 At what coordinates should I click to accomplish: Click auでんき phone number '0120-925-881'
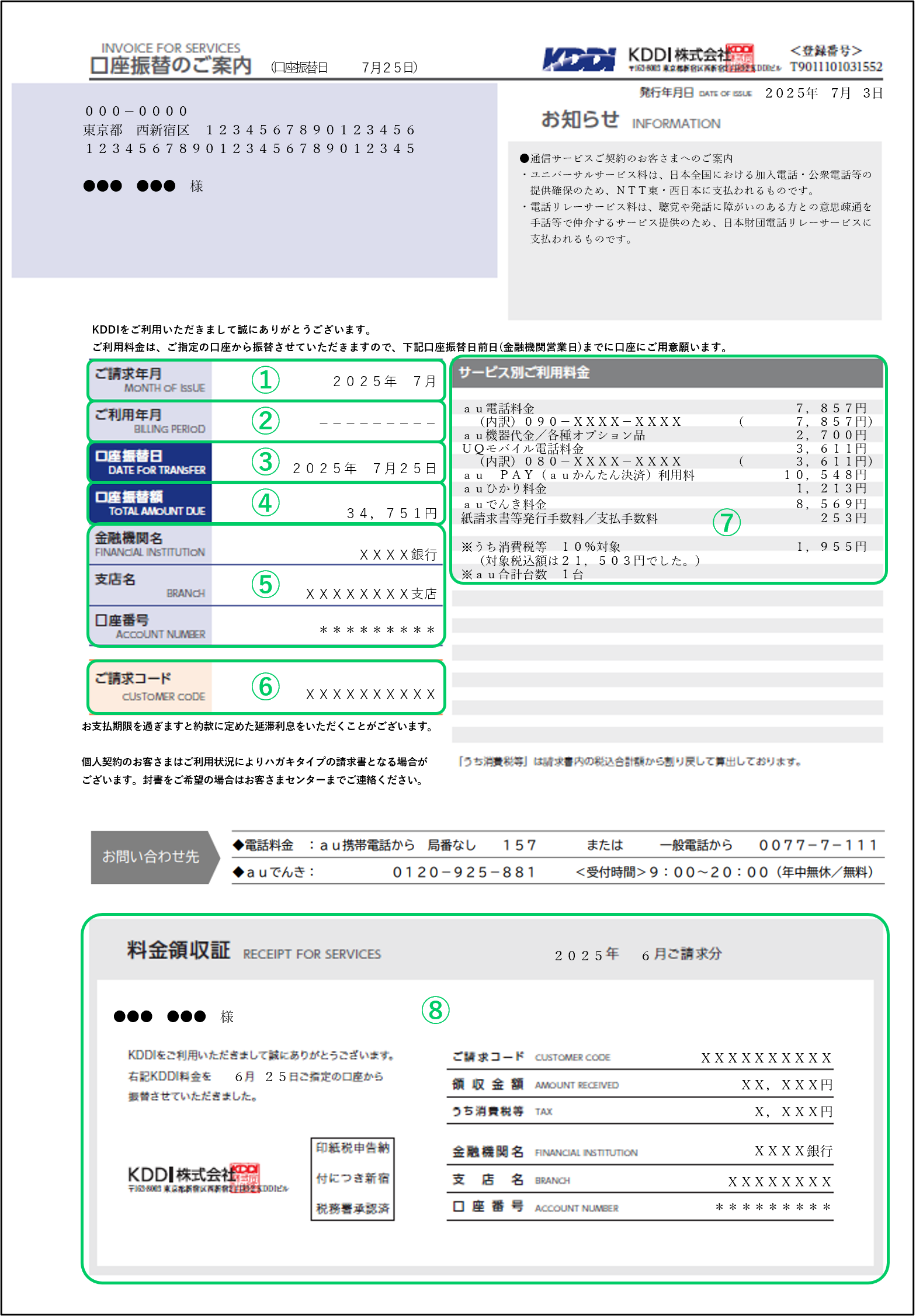click(x=464, y=873)
